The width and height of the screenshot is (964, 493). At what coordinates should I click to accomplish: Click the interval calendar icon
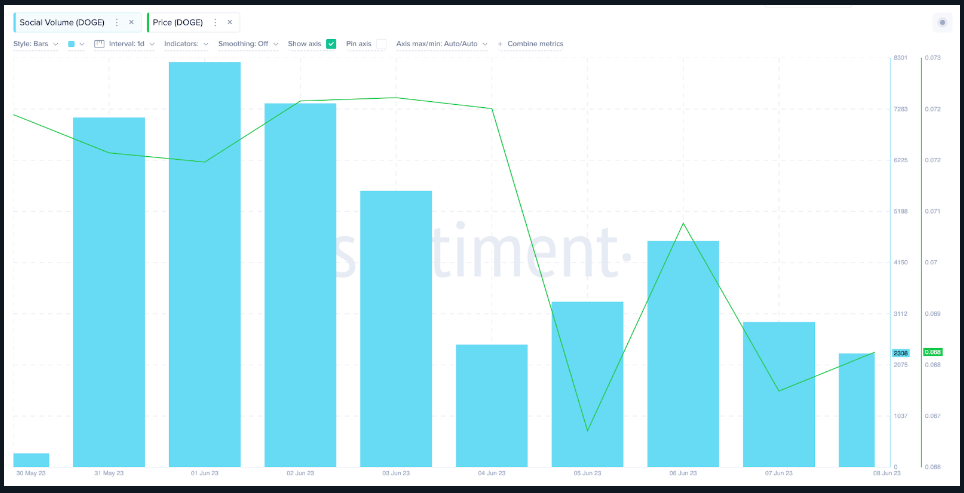[99, 44]
